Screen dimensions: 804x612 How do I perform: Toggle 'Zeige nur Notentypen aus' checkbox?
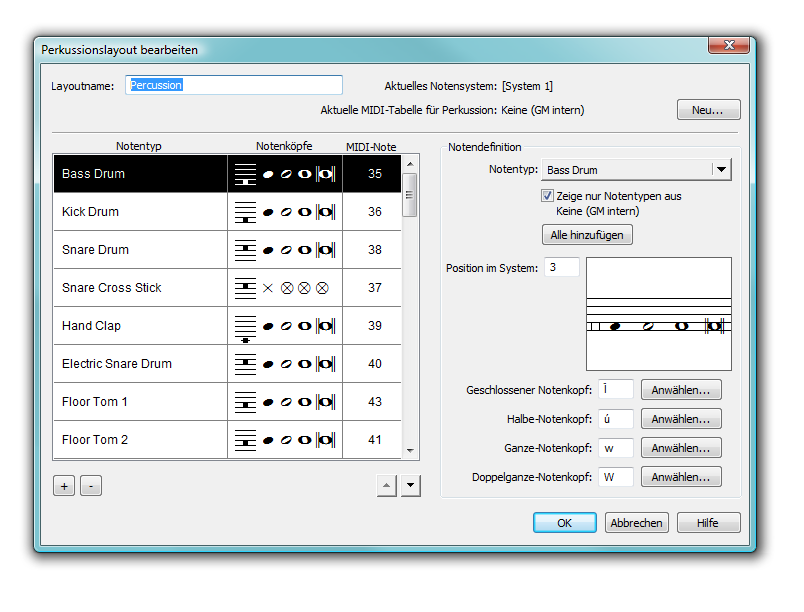(547, 196)
